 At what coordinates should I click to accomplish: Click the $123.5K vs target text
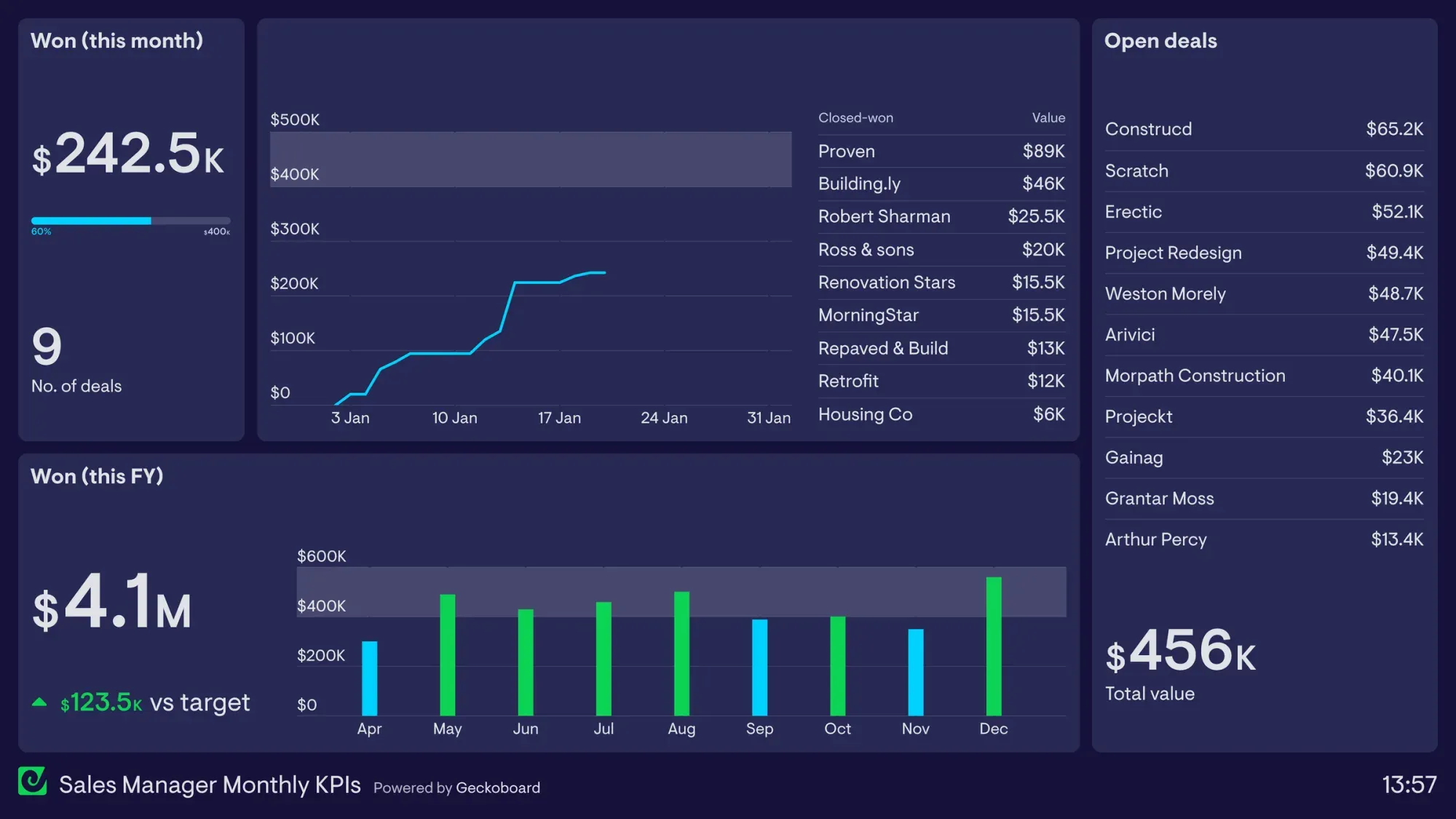pos(155,703)
